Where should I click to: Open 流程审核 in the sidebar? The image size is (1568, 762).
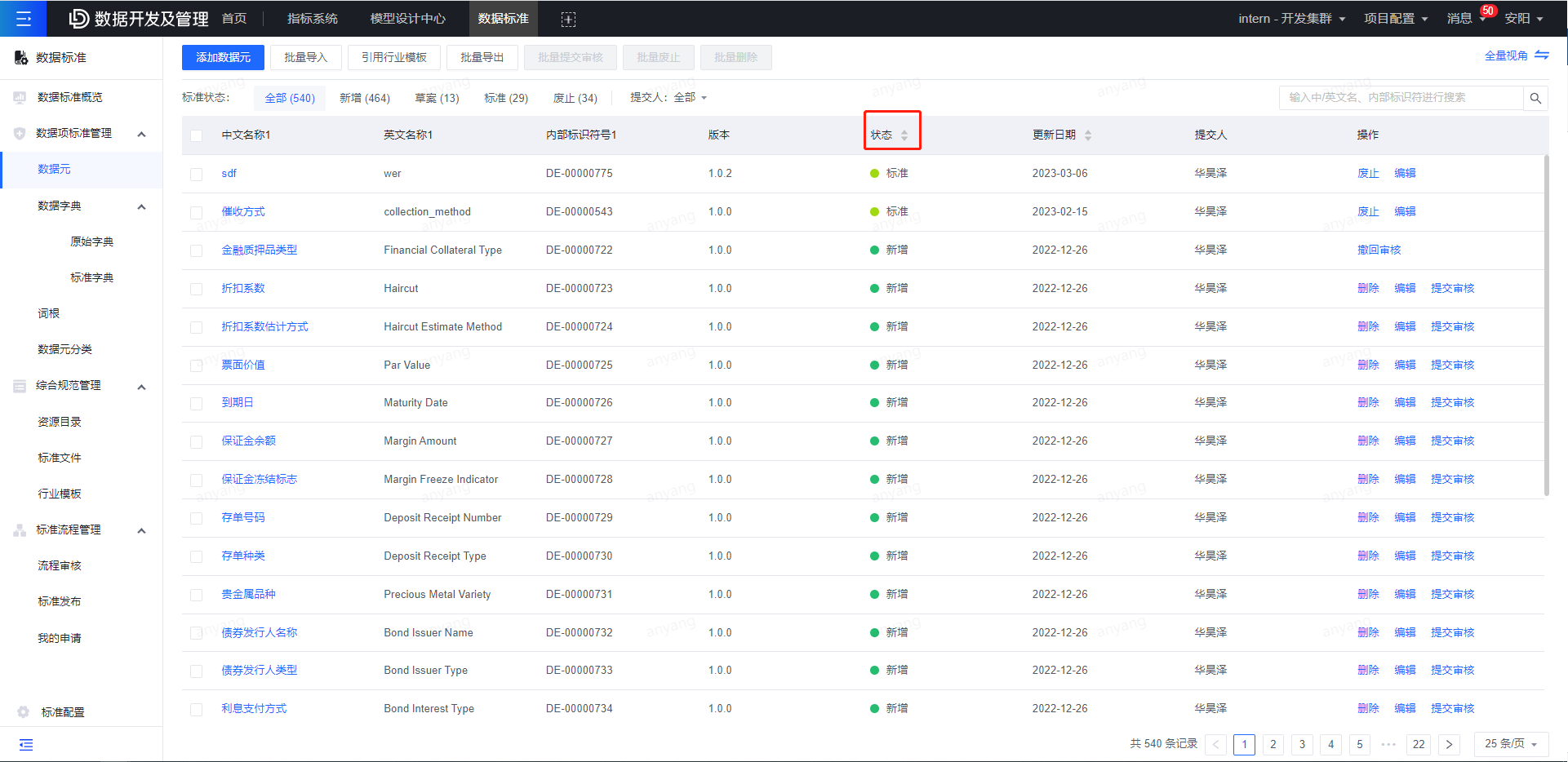click(60, 565)
